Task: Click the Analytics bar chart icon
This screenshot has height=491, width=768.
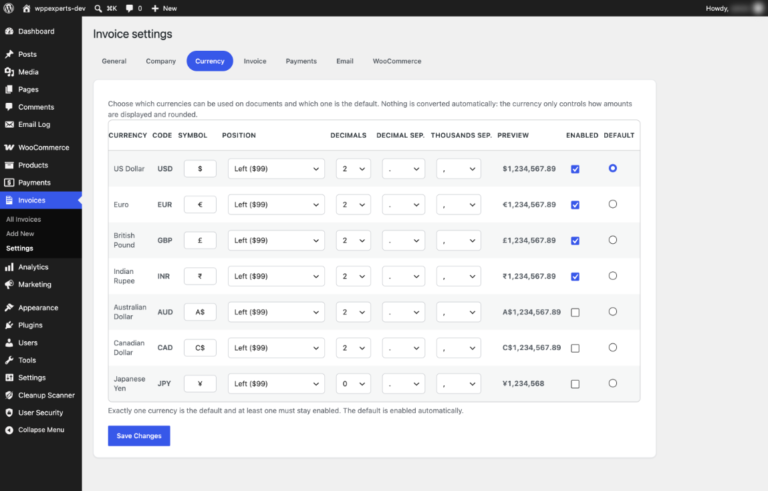Action: (x=9, y=267)
